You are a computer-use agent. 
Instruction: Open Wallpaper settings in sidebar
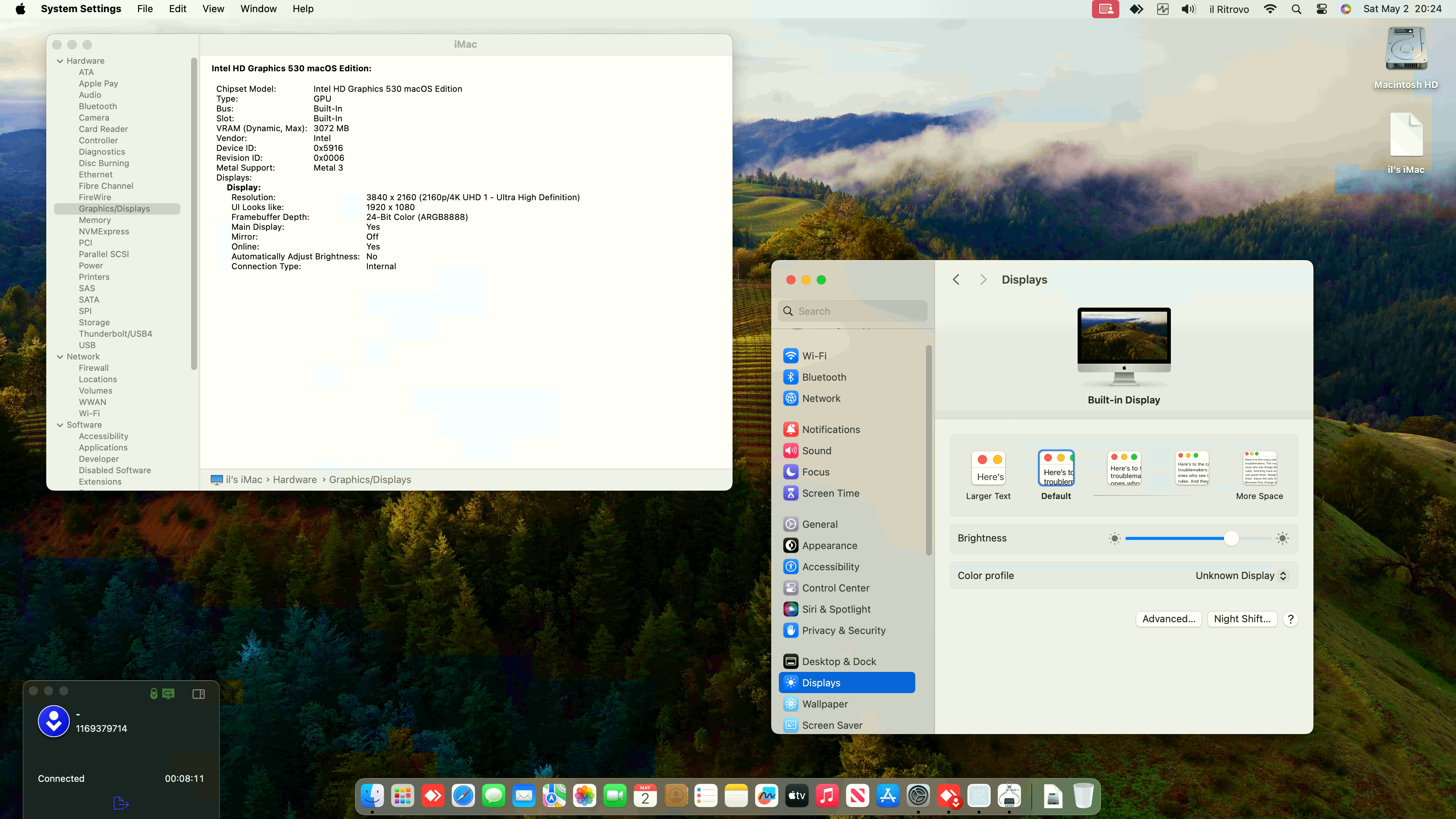(x=847, y=704)
